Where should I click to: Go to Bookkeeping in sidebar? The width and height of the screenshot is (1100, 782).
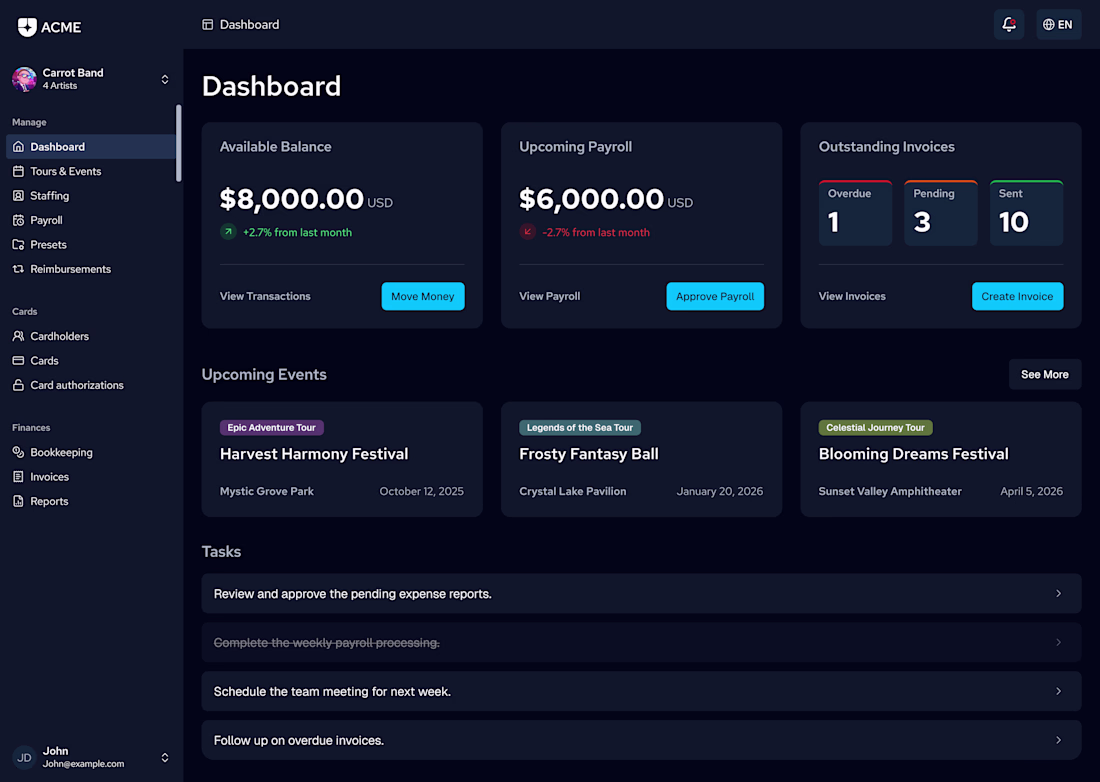[x=90, y=452]
